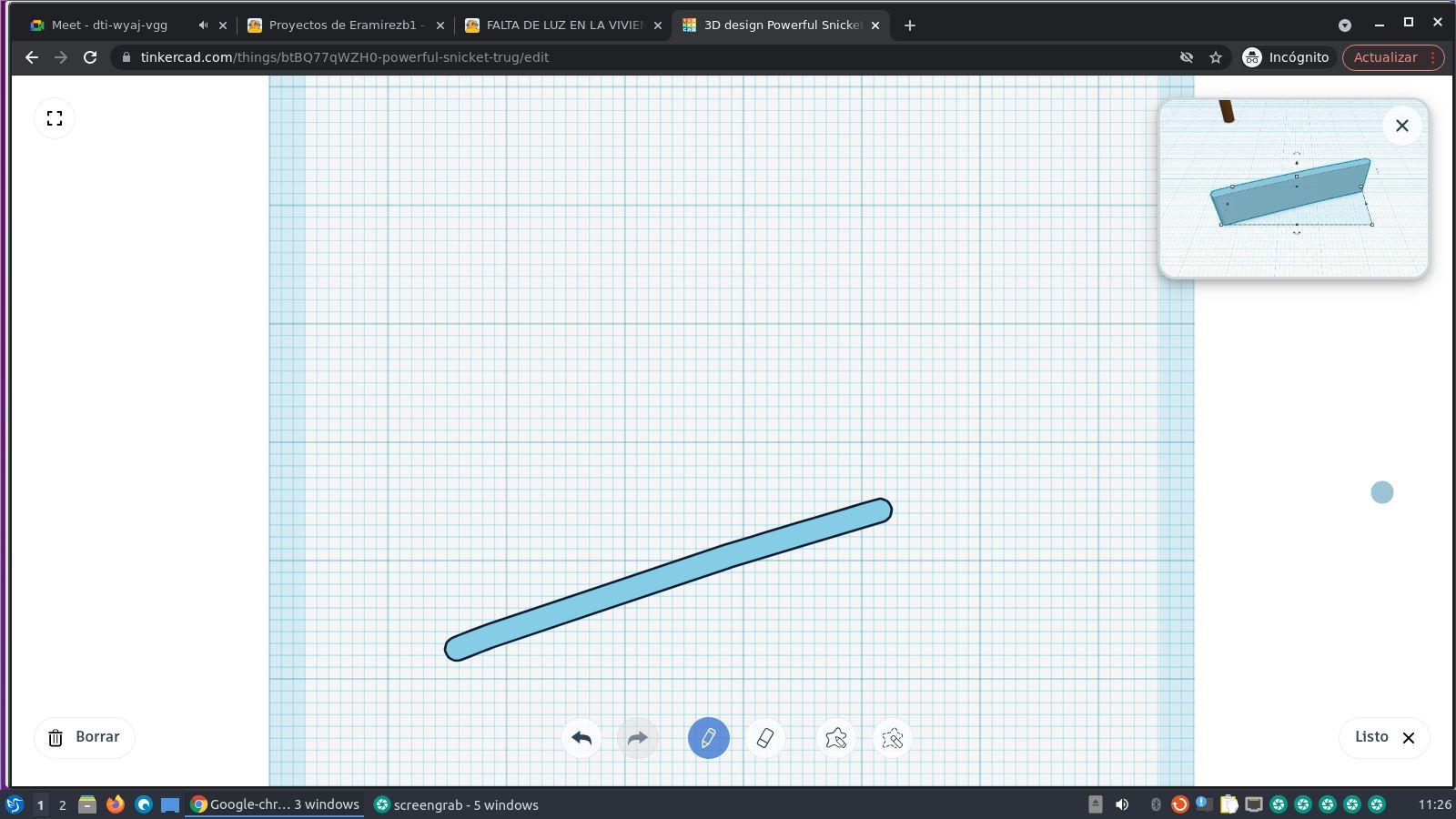Click the show desktop taskbar icon

(170, 804)
